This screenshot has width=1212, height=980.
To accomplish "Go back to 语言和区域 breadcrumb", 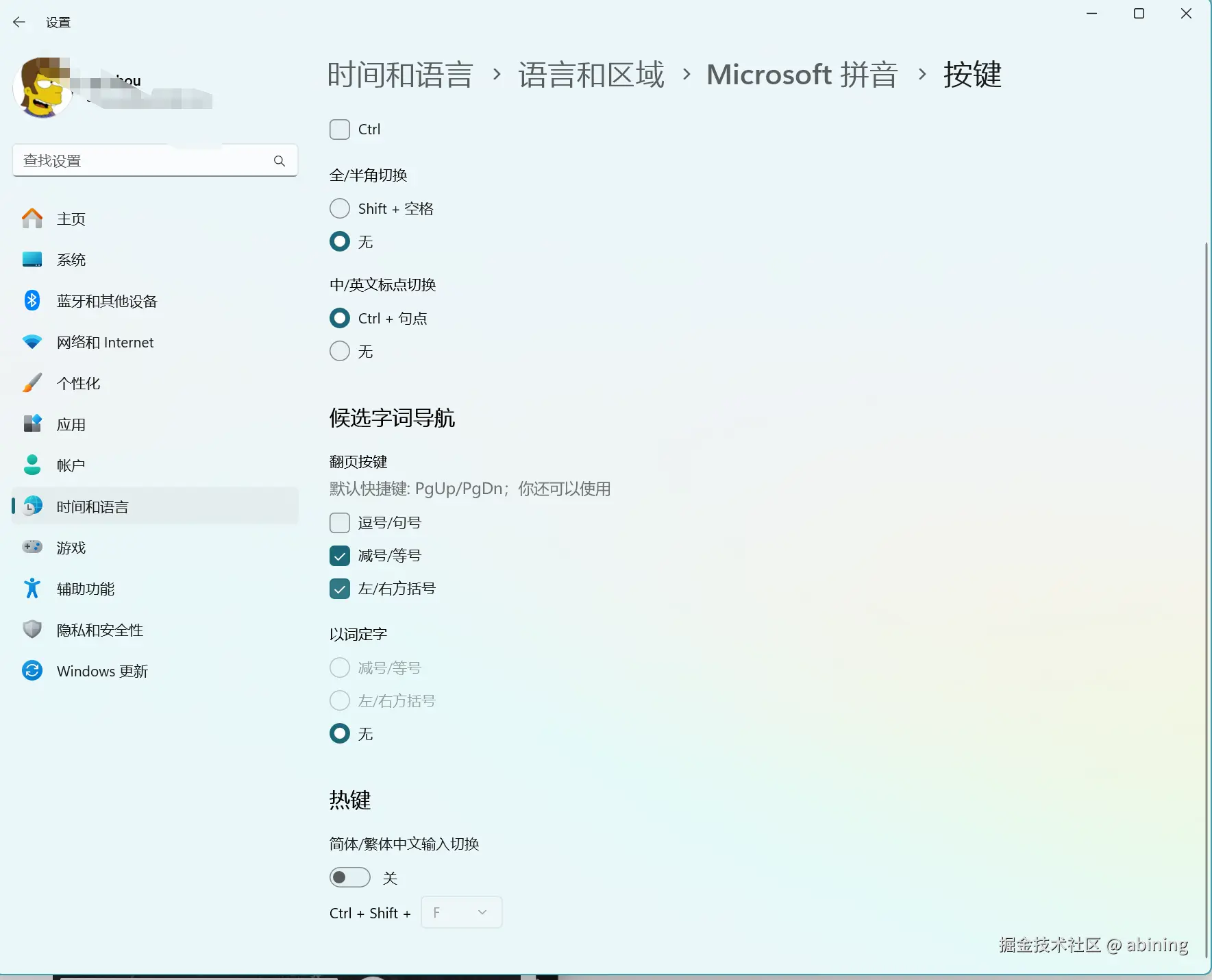I will 591,74.
